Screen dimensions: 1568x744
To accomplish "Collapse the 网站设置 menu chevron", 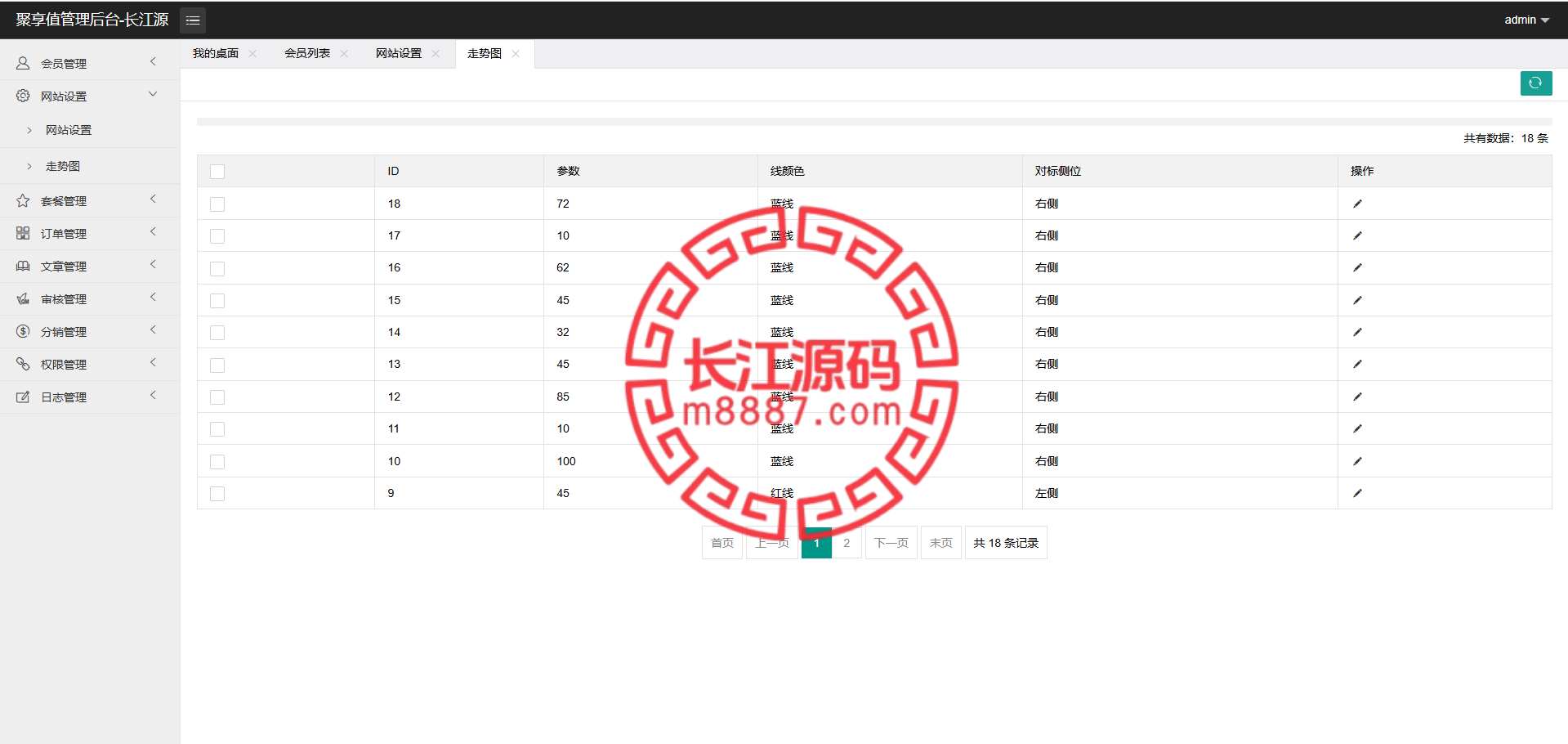I will 153,95.
